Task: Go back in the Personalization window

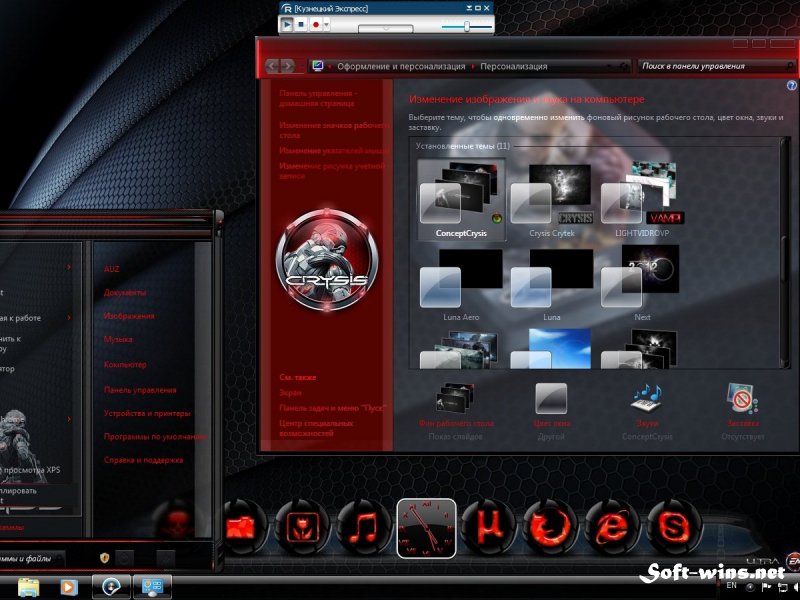Action: click(x=272, y=66)
